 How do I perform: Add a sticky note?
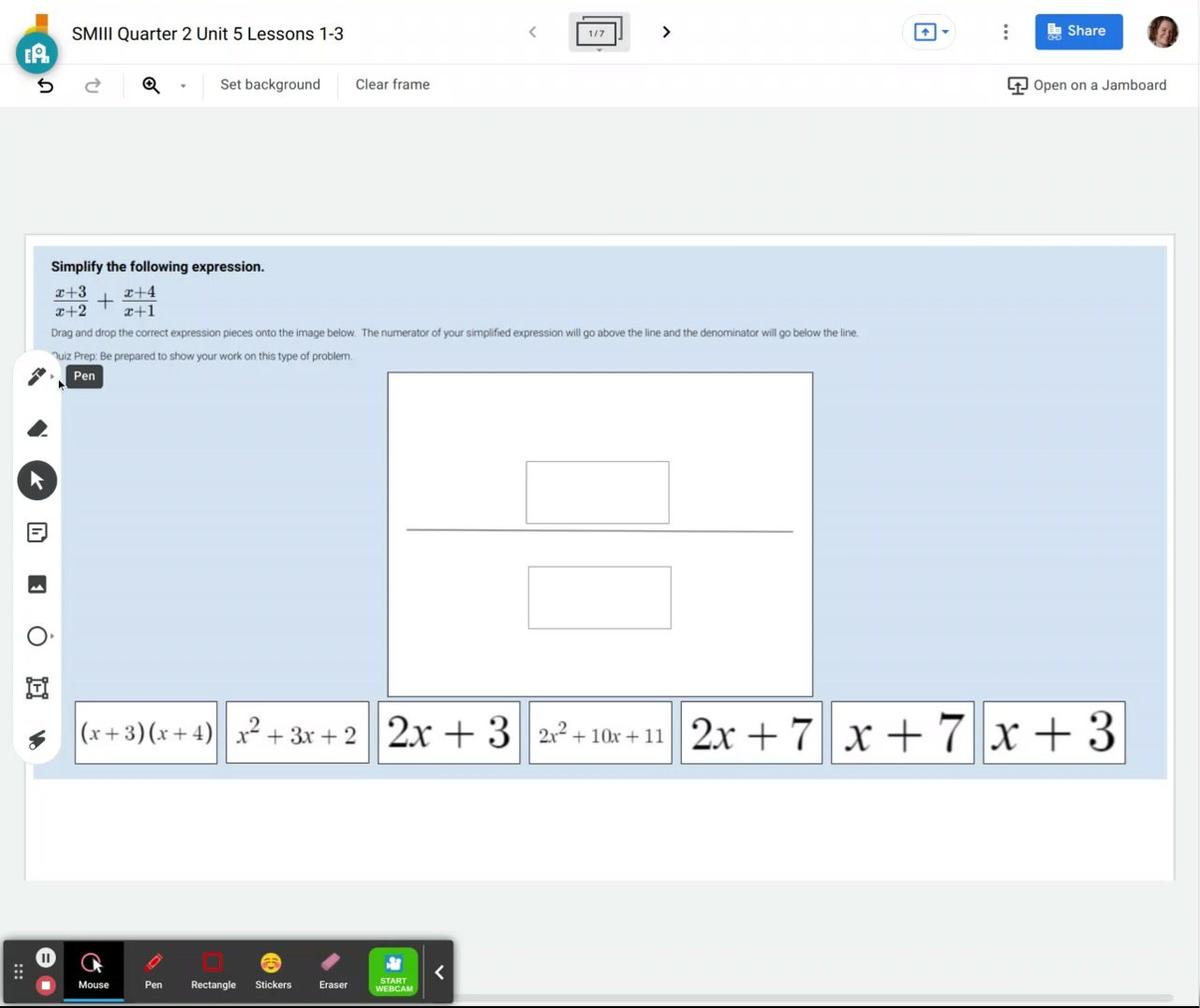click(37, 533)
